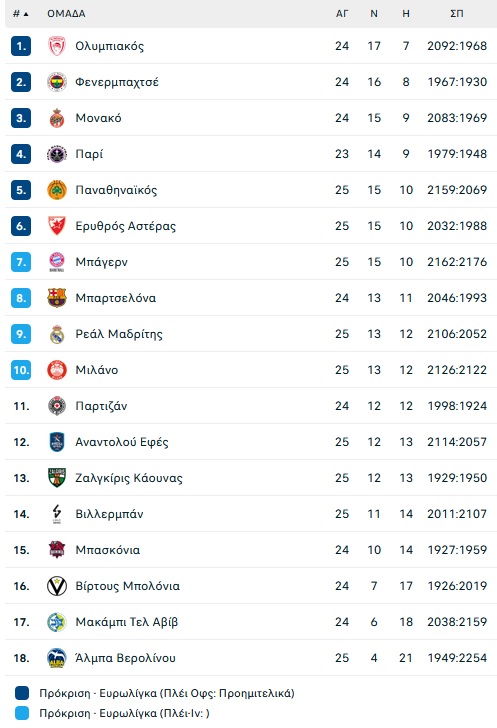Click the Ζαλγκίρις Κάουνας green shield logo

pyautogui.click(x=57, y=478)
